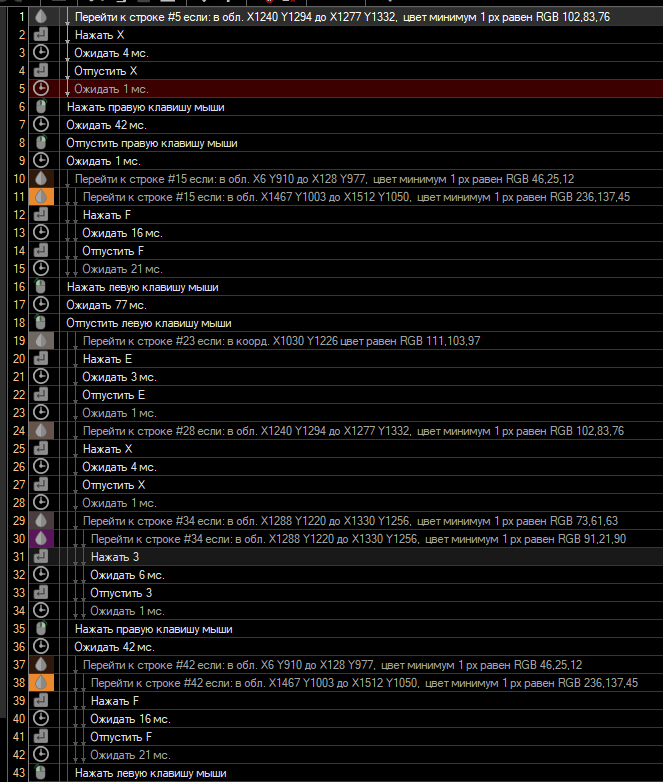Click the keyboard icon on row 25

tap(41, 449)
